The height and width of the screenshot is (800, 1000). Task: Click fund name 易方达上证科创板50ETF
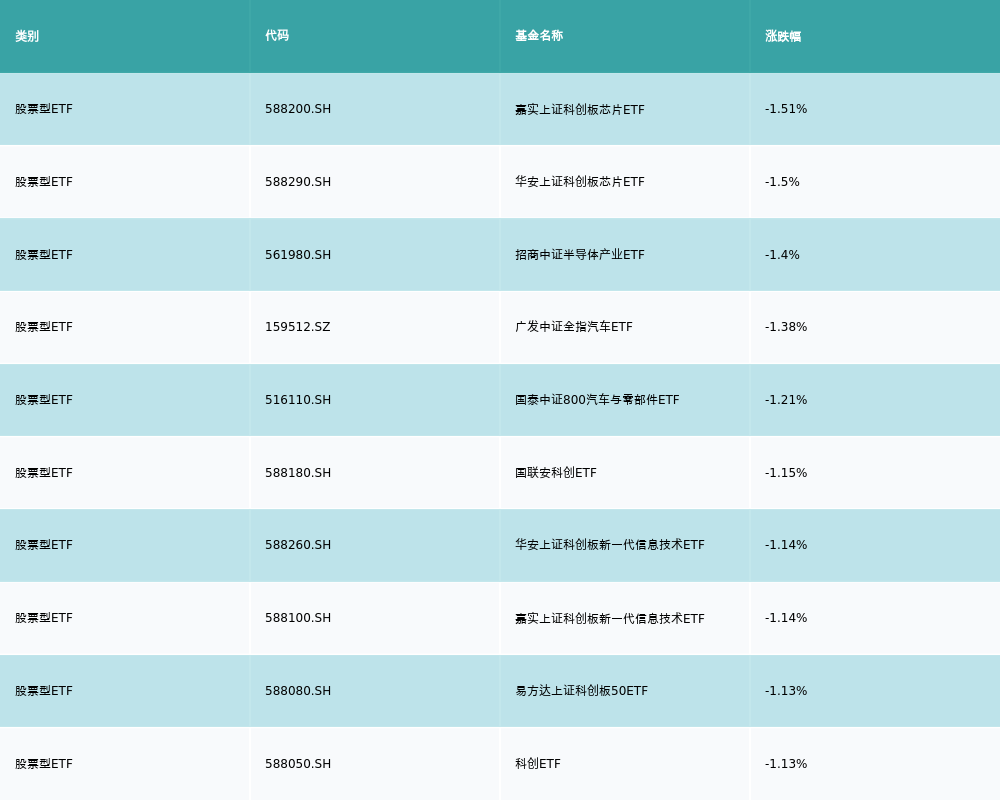point(582,691)
